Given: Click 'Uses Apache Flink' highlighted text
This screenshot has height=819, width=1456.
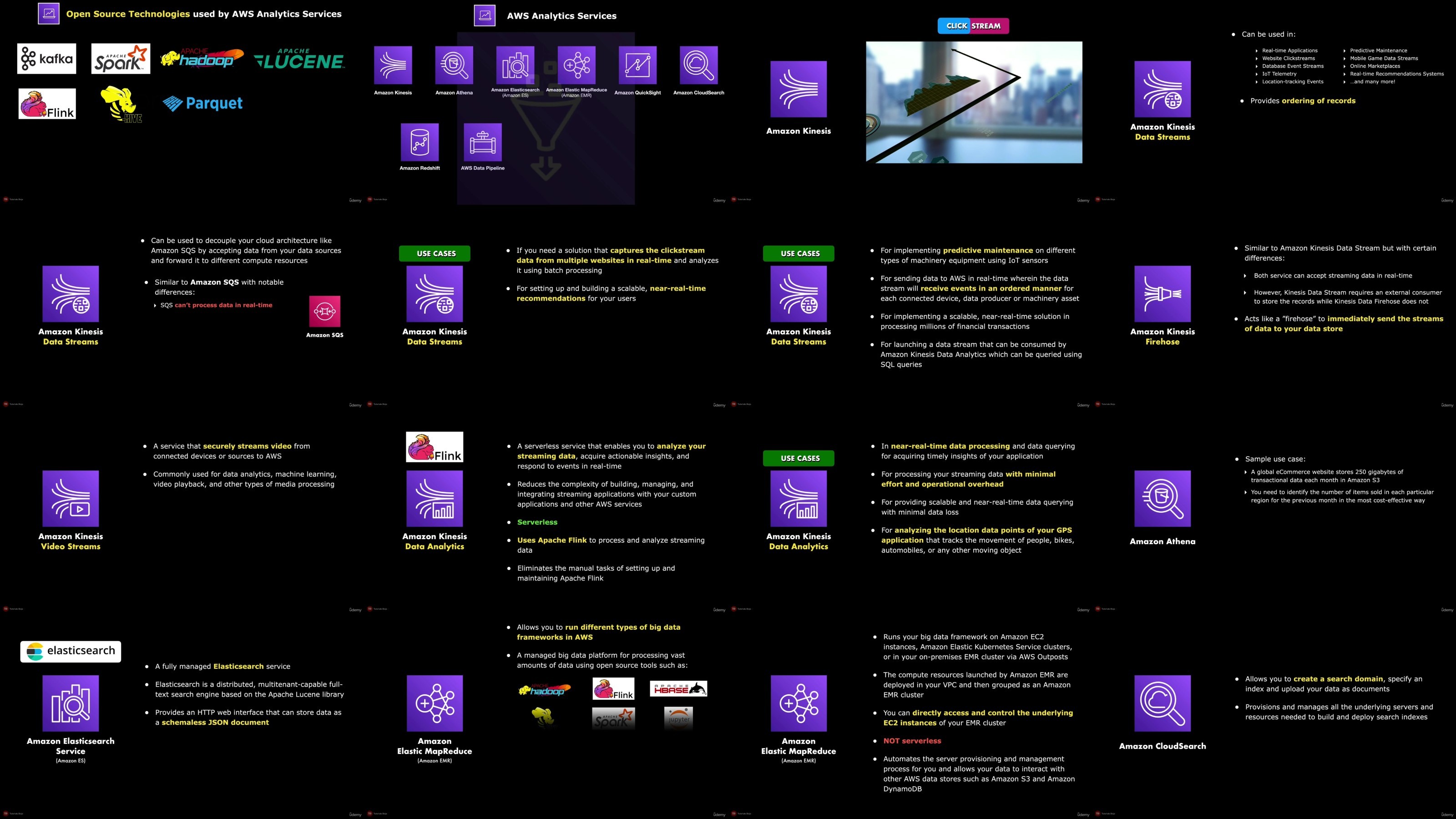Looking at the screenshot, I should coord(551,541).
